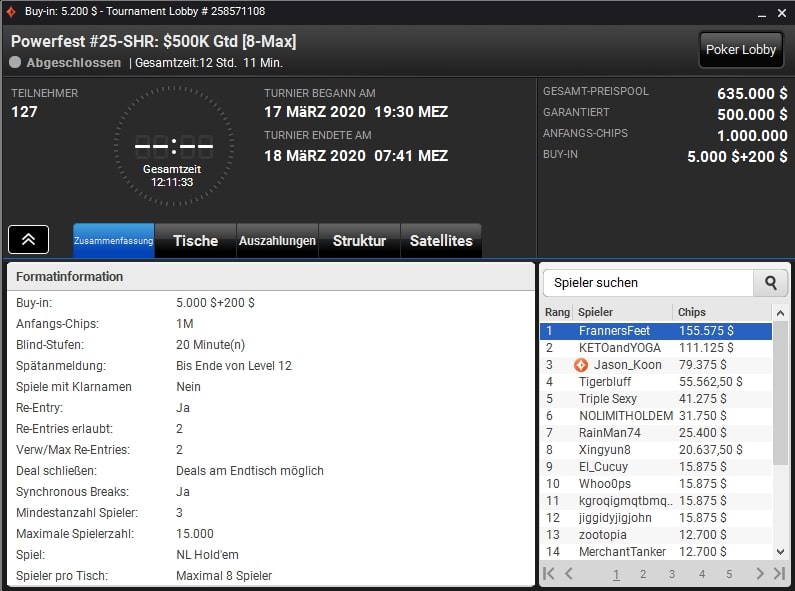The width and height of the screenshot is (795, 591).
Task: Click the search magnifier icon
Action: coord(770,283)
